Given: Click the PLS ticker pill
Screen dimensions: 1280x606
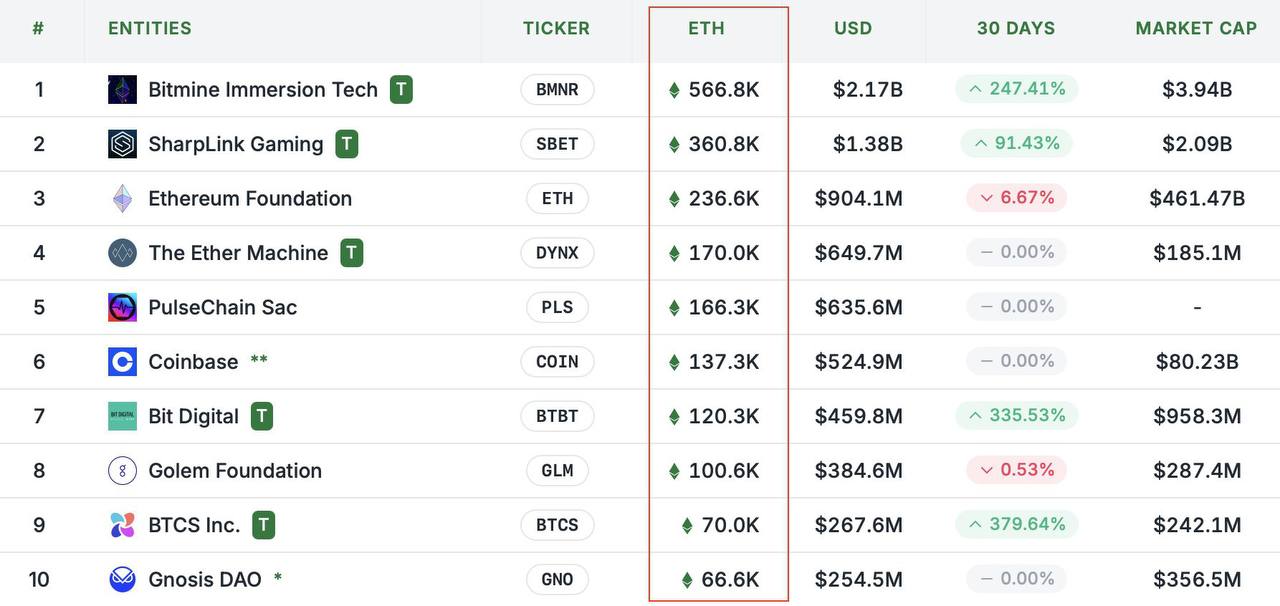Looking at the screenshot, I should (x=557, y=307).
